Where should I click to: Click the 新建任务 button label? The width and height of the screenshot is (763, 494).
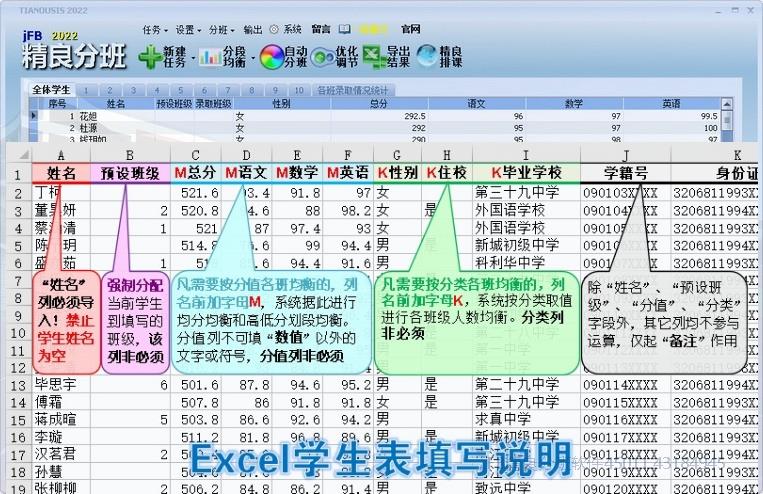(175, 57)
